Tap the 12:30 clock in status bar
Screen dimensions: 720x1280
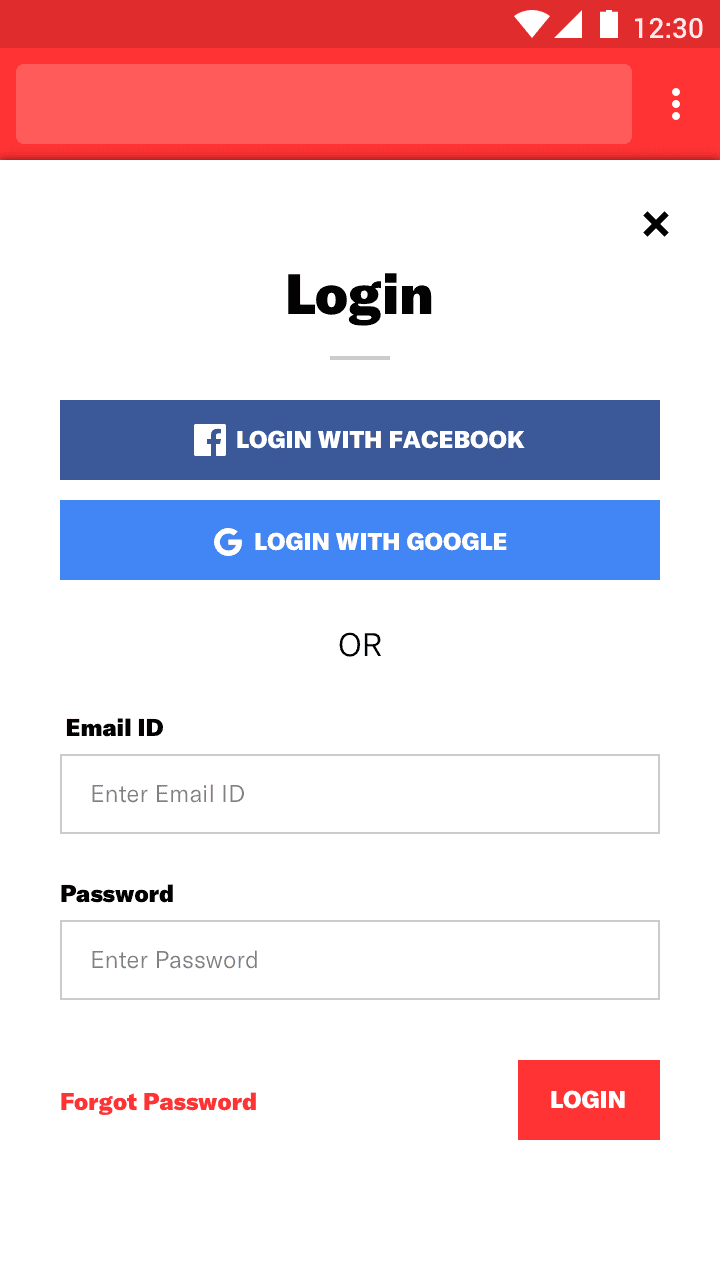point(668,27)
